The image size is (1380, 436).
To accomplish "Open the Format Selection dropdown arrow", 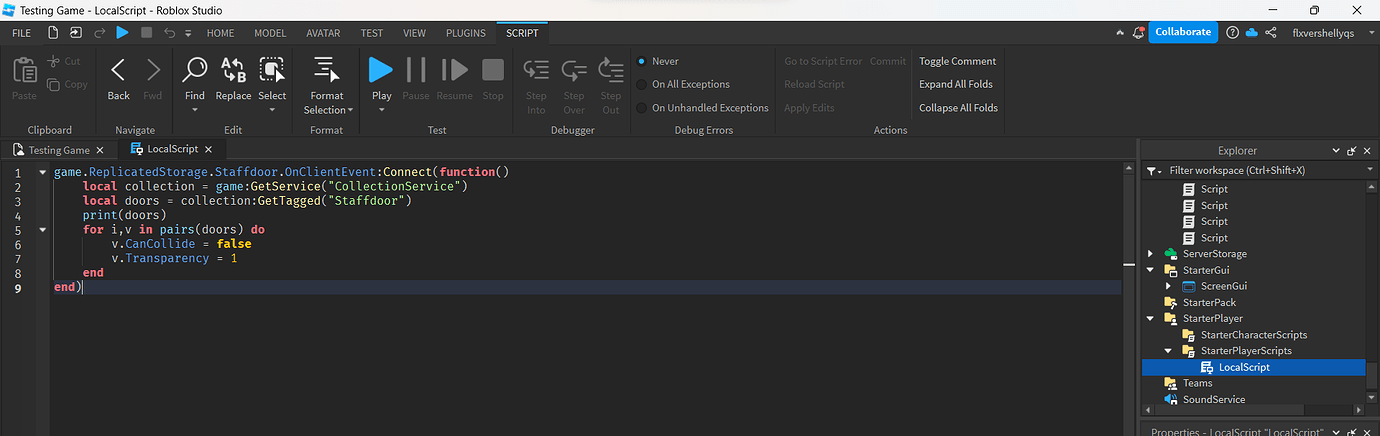I will [x=351, y=110].
